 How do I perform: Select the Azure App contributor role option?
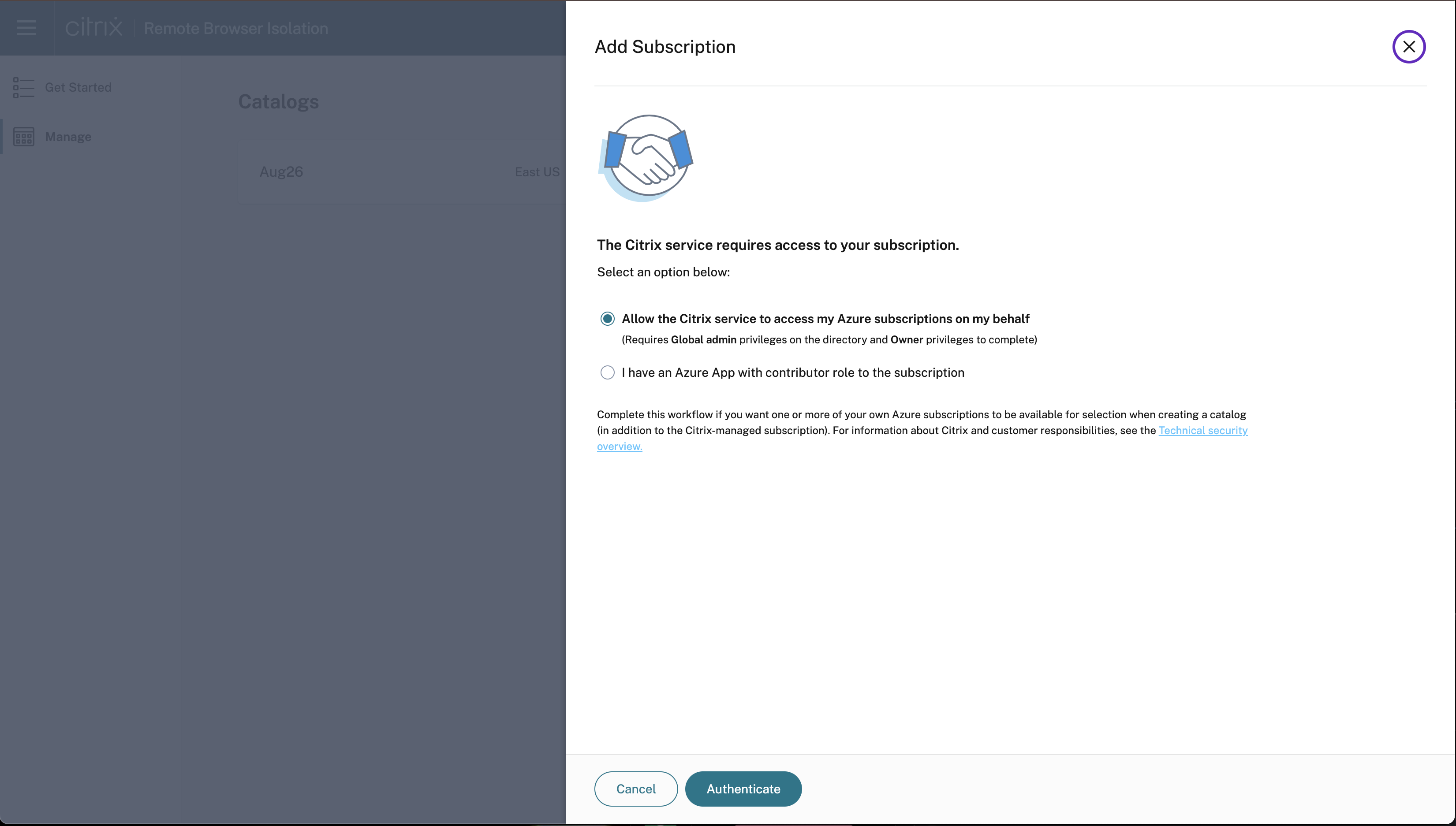(607, 373)
